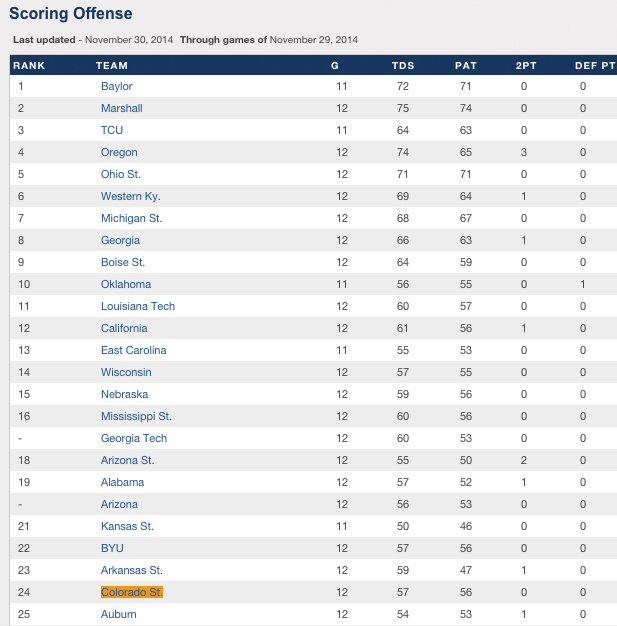Image resolution: width=617 pixels, height=626 pixels.
Task: Click the November 29, 2014 games date
Action: (313, 40)
